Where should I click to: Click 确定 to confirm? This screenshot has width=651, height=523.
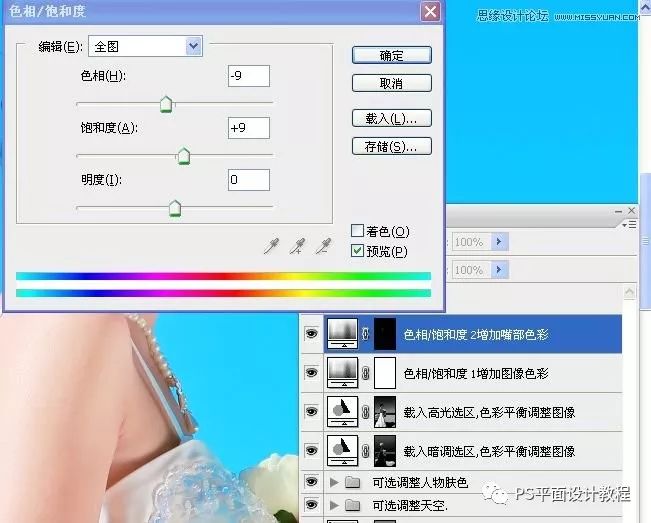[392, 55]
